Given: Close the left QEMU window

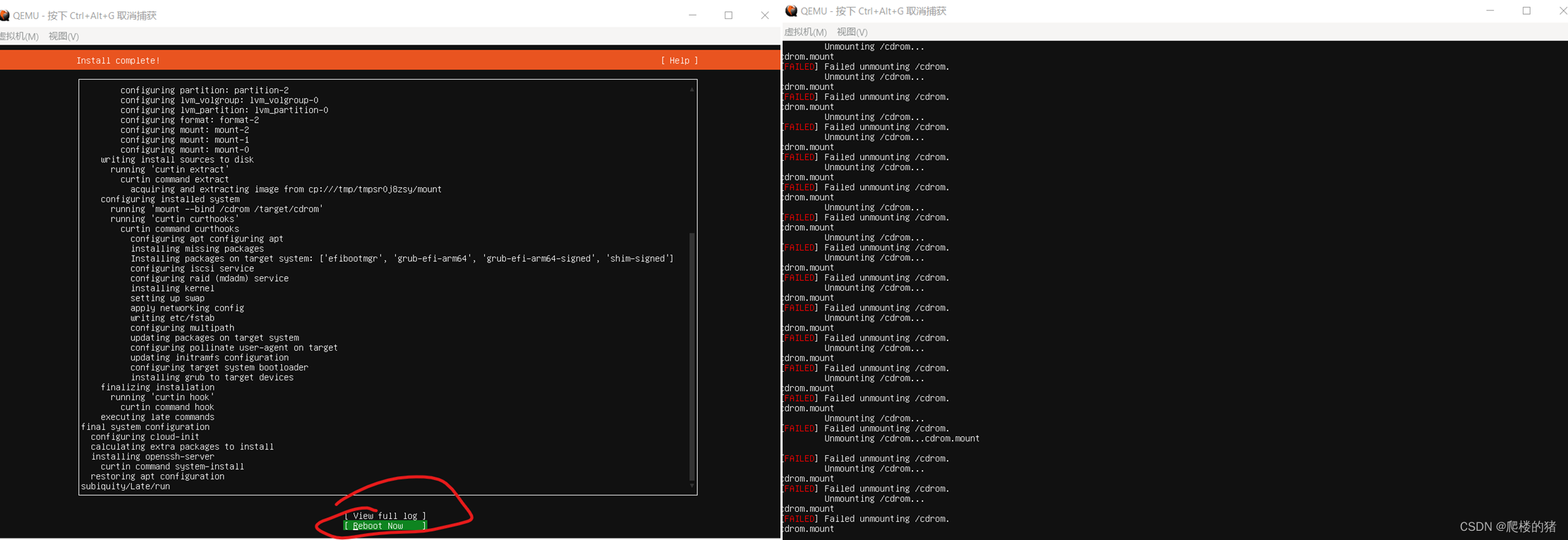Looking at the screenshot, I should [764, 15].
